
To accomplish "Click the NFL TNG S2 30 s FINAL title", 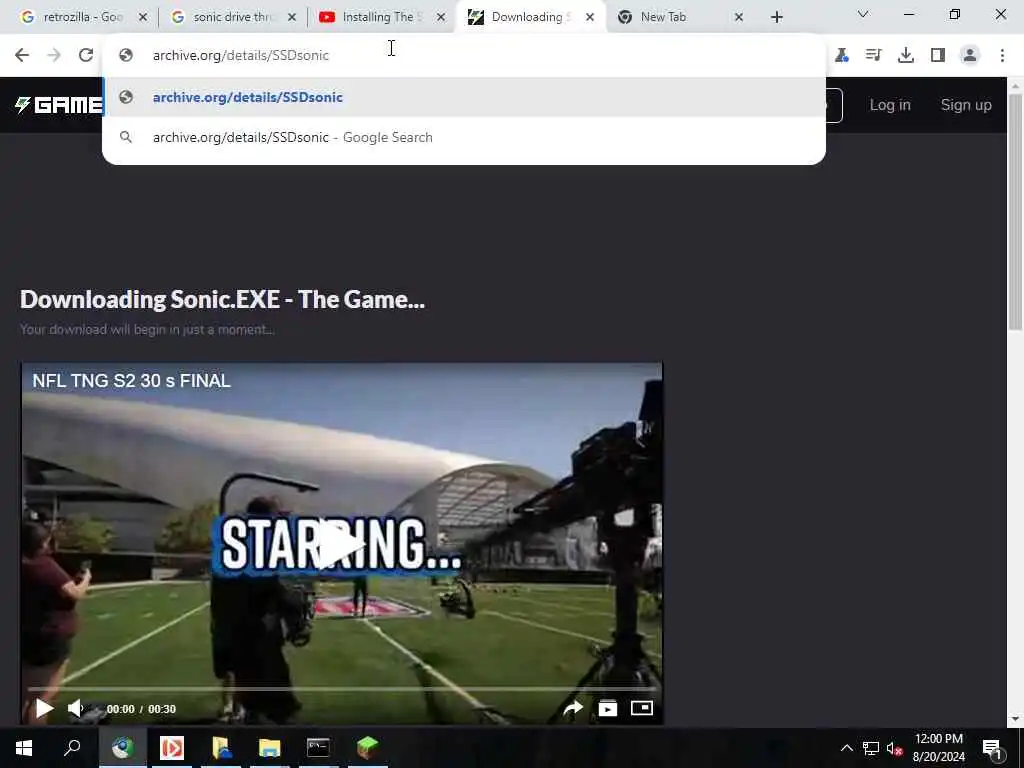I will [131, 381].
